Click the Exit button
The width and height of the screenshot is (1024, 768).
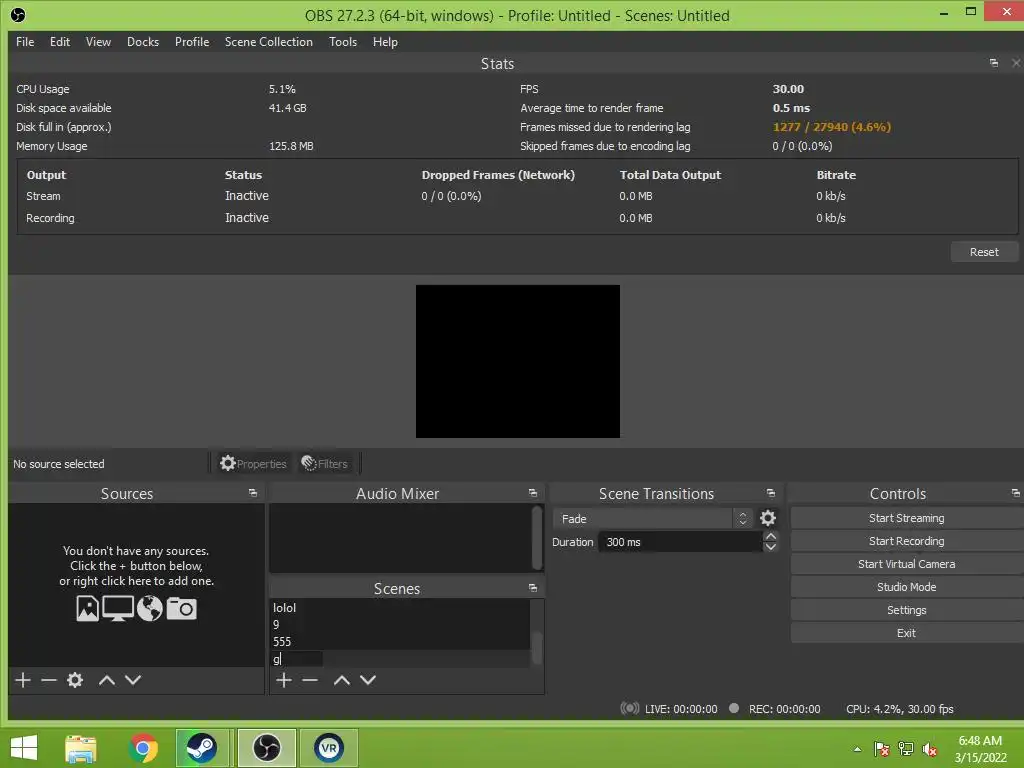point(906,633)
